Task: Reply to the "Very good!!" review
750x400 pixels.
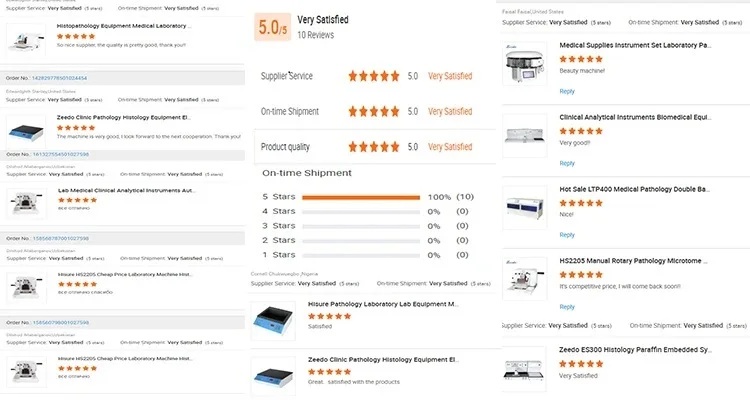Action: (567, 163)
